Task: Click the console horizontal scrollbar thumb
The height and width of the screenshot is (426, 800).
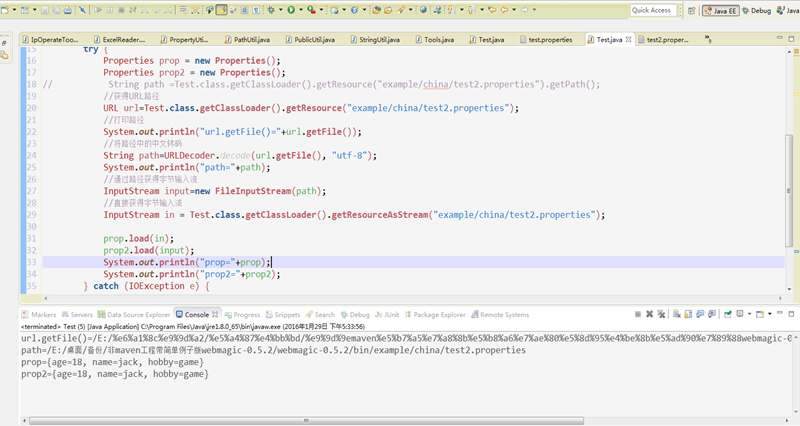Action: click(x=306, y=421)
